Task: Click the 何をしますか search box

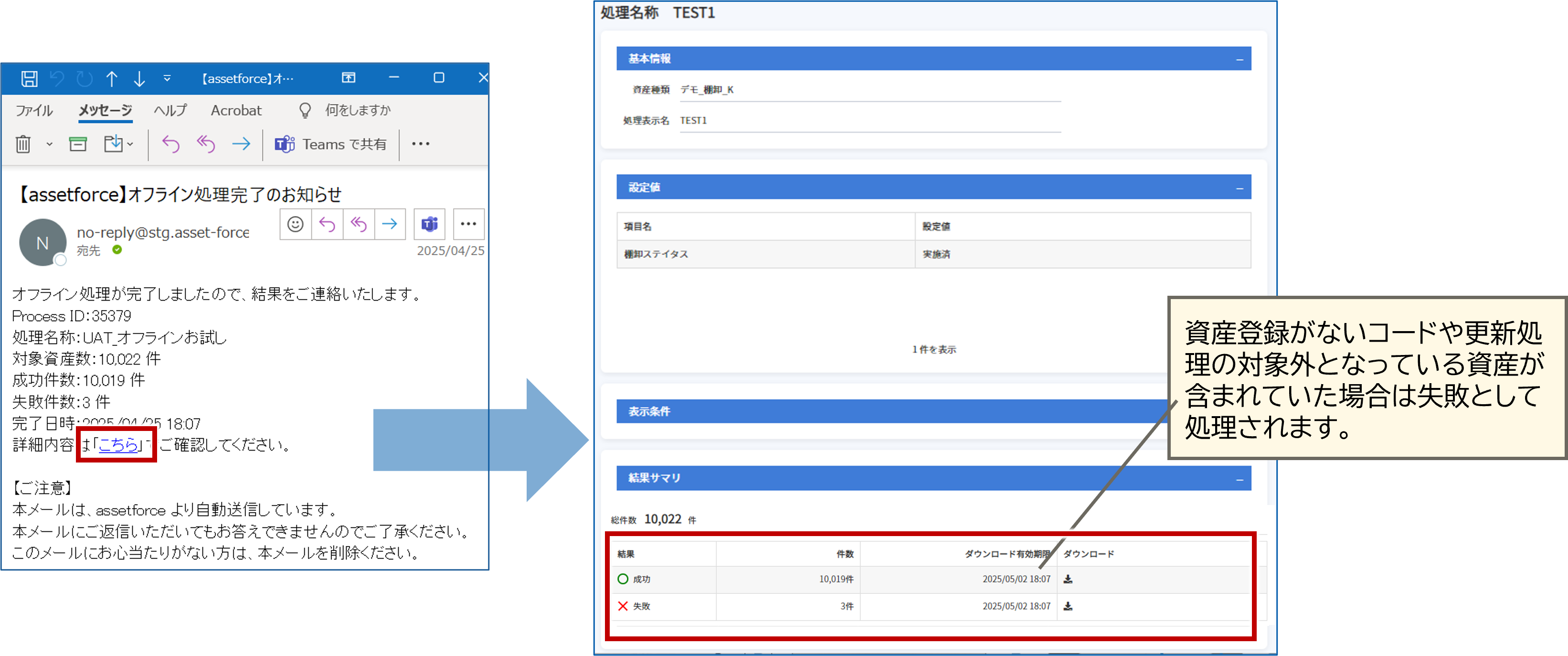Action: pyautogui.click(x=358, y=110)
